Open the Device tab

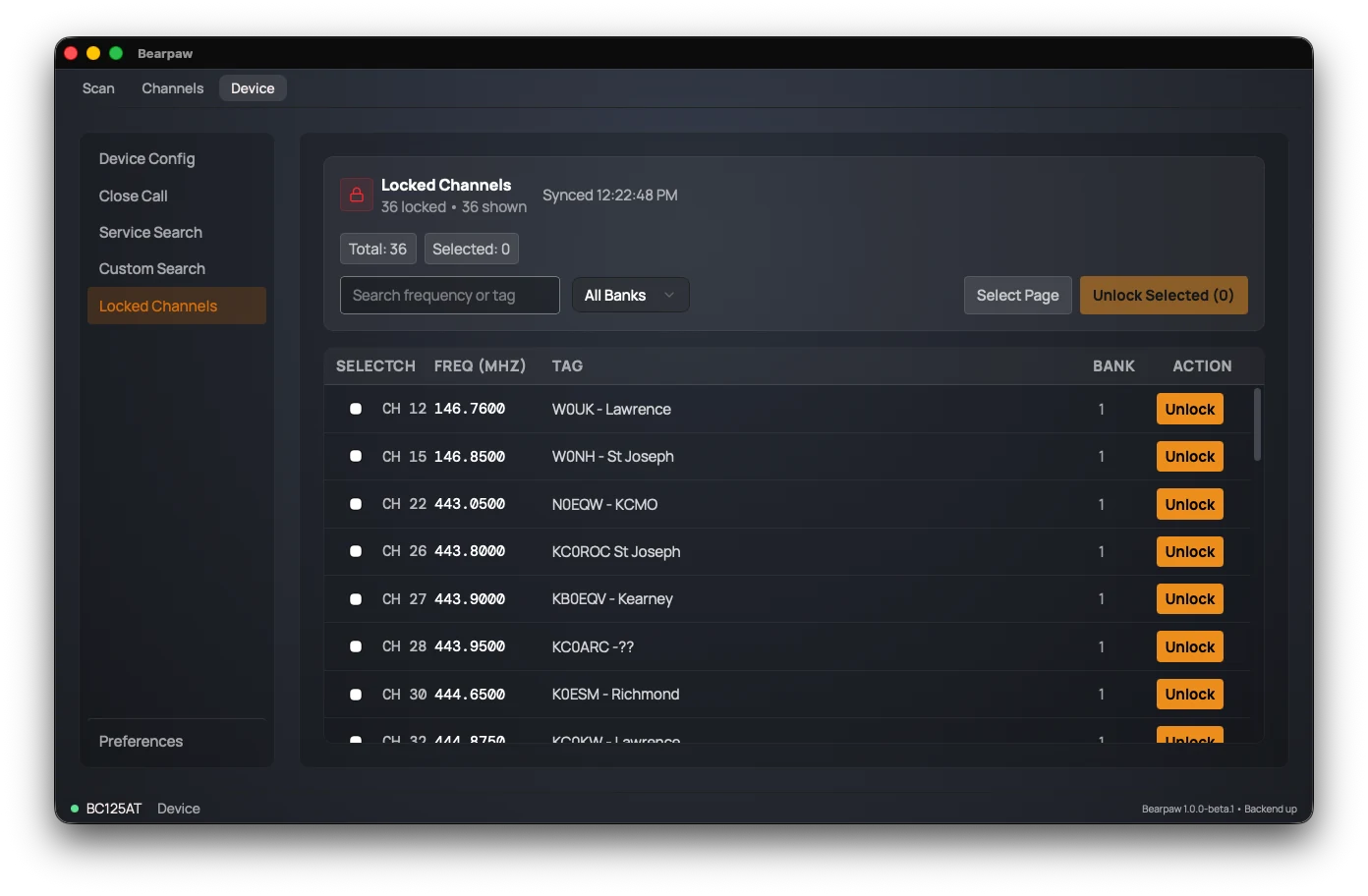coord(253,88)
